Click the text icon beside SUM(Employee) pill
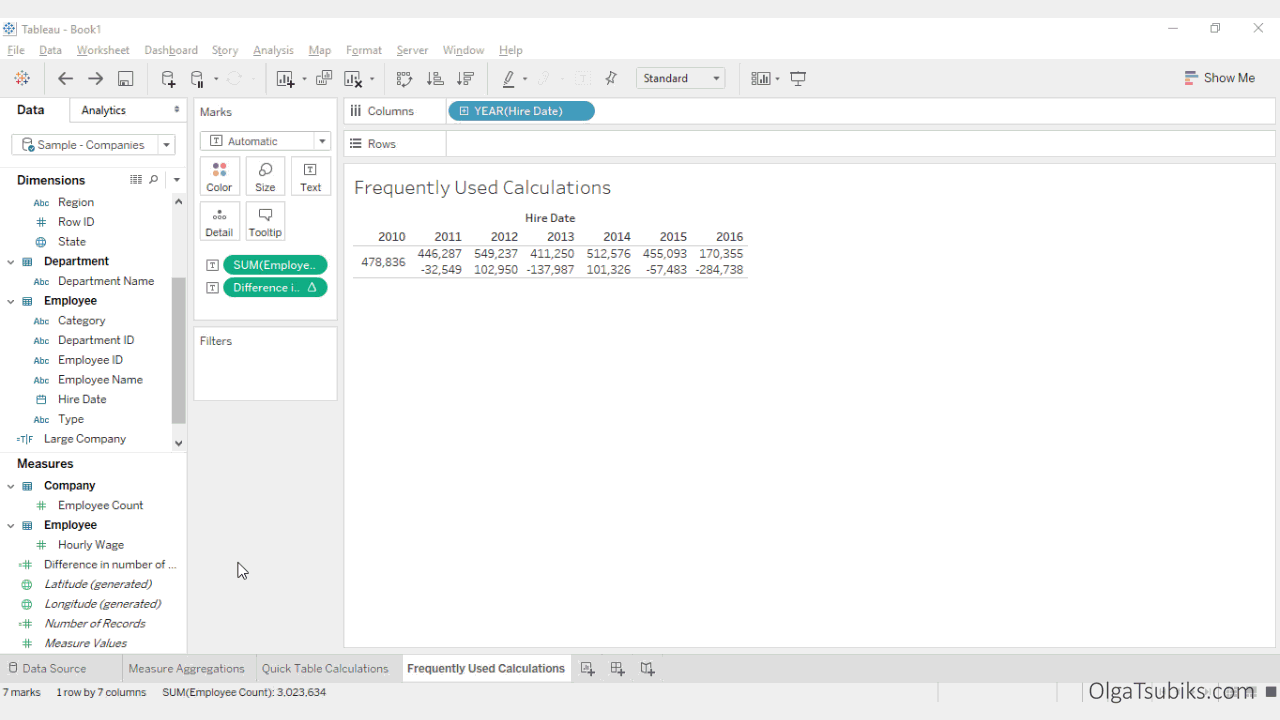Image resolution: width=1280 pixels, height=720 pixels. coord(212,265)
